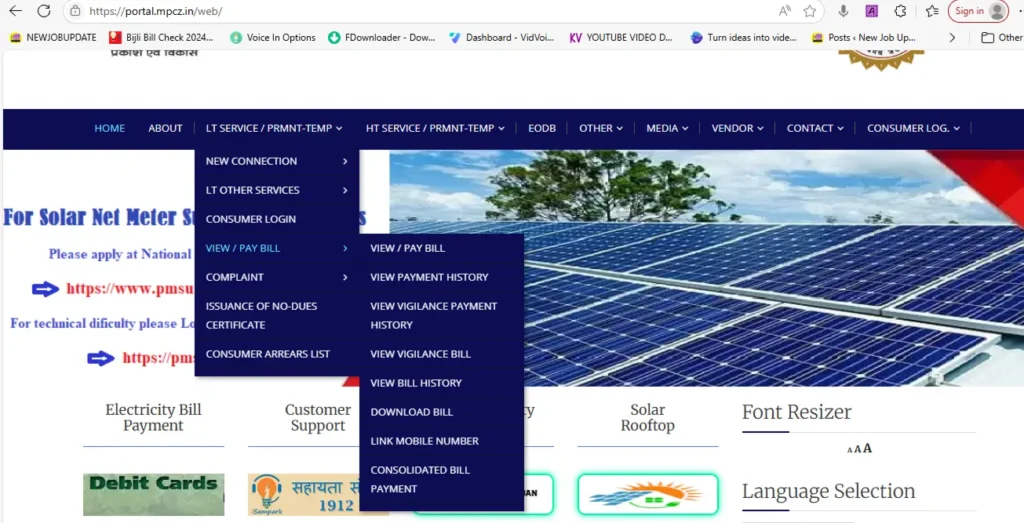Viewport: 1024px width, 523px height.
Task: Open the FDownloader bookmark
Action: tap(381, 38)
